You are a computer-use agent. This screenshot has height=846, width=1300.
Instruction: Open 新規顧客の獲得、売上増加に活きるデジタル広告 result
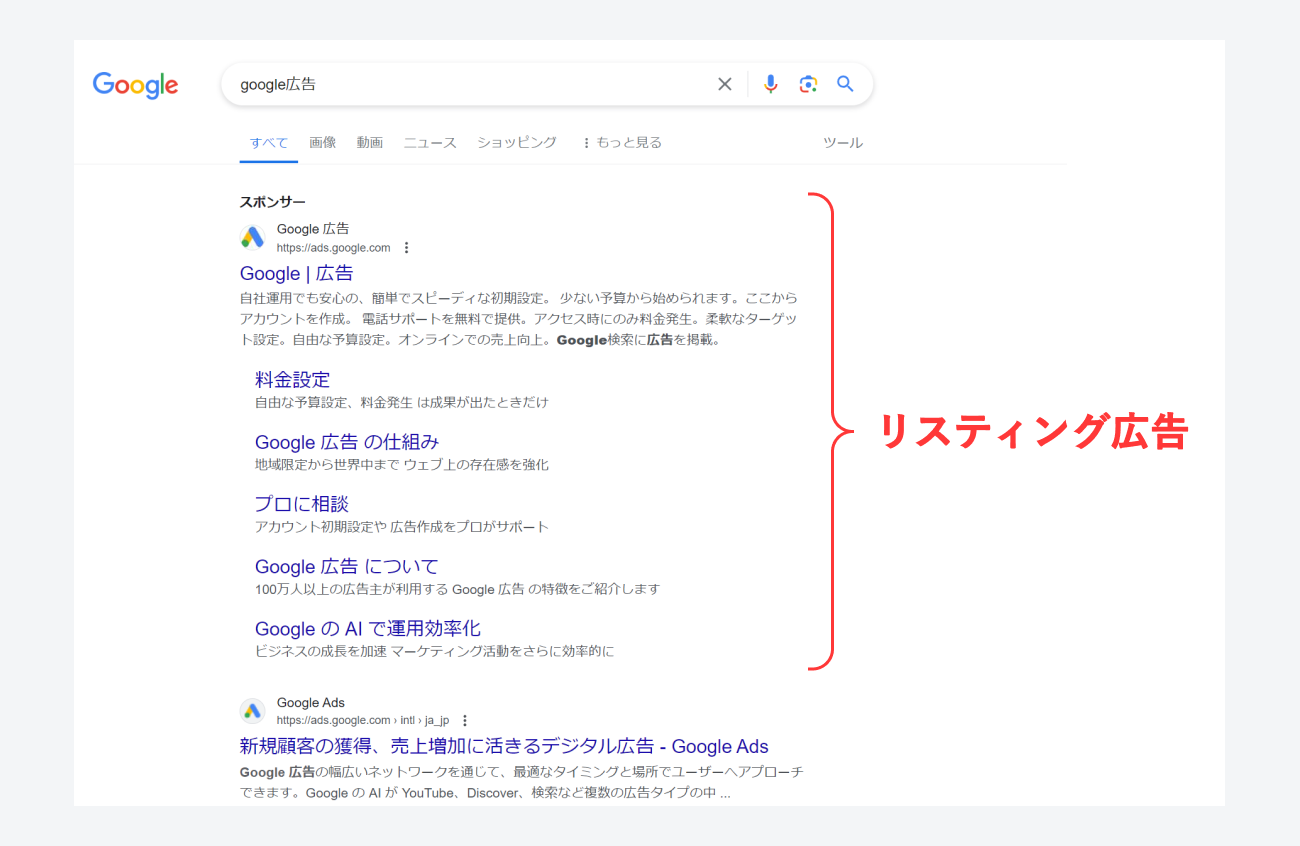[x=504, y=746]
